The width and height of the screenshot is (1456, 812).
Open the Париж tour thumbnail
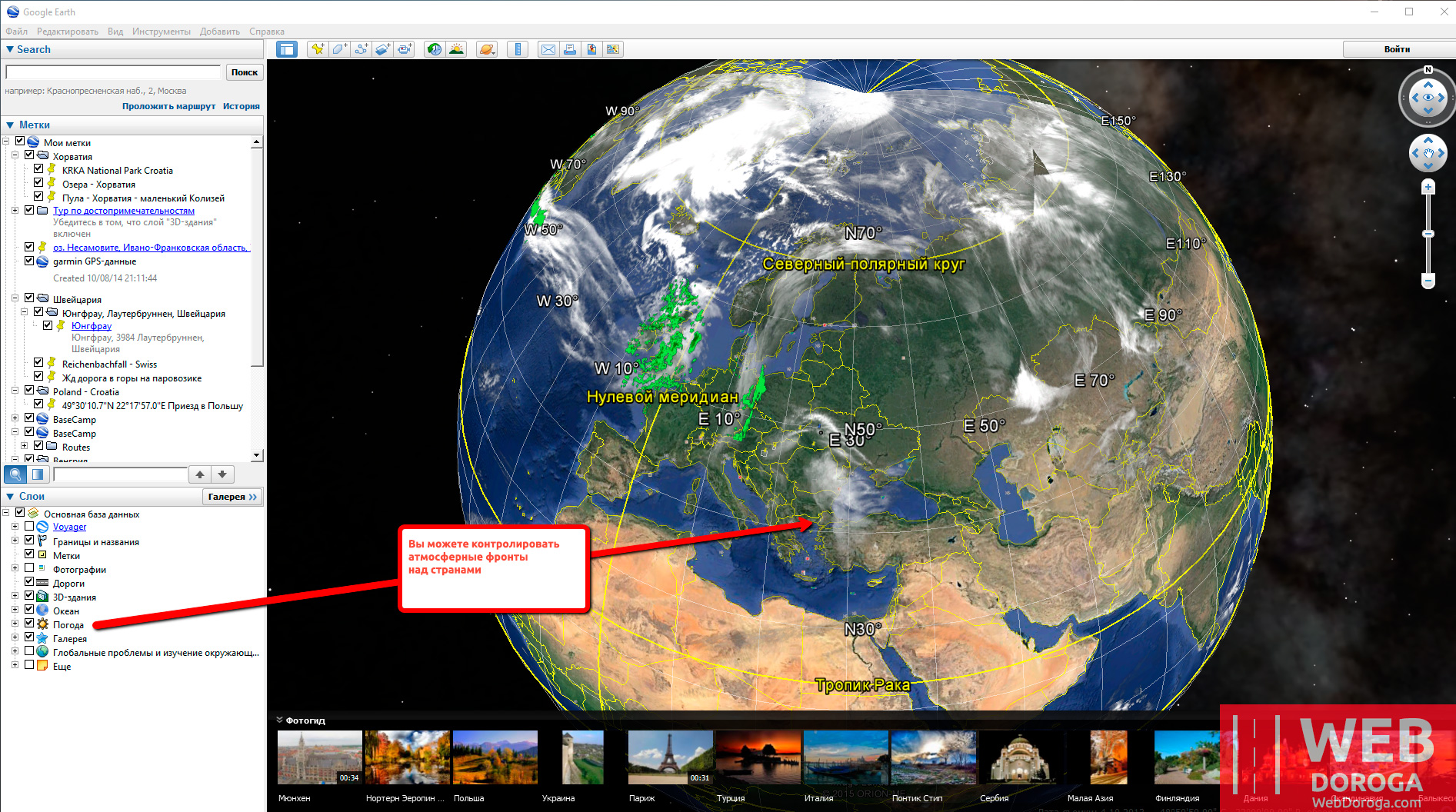point(671,757)
